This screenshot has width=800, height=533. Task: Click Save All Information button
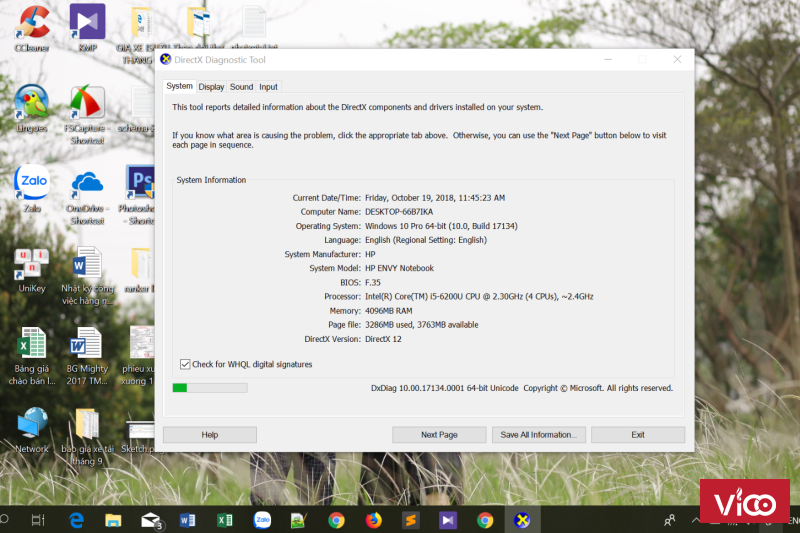[539, 435]
